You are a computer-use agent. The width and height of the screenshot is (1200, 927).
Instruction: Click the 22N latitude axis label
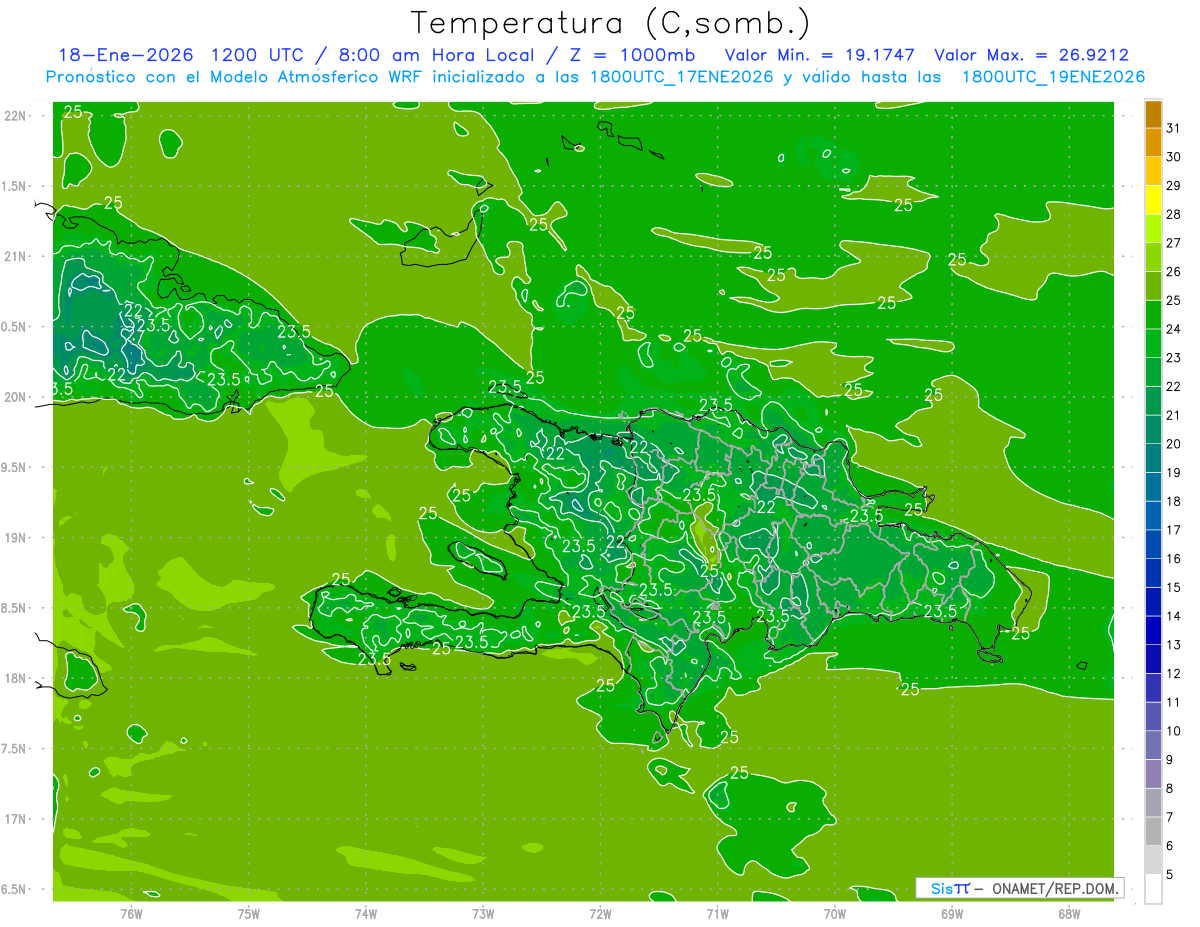click(15, 116)
